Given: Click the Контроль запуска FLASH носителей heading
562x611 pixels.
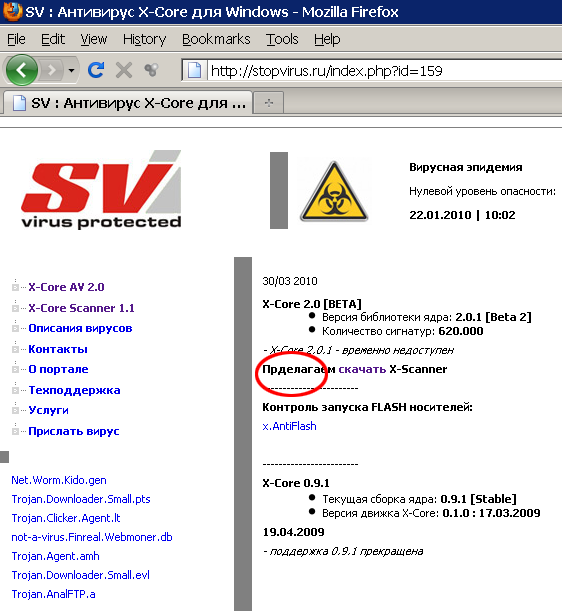Looking at the screenshot, I should (x=367, y=407).
